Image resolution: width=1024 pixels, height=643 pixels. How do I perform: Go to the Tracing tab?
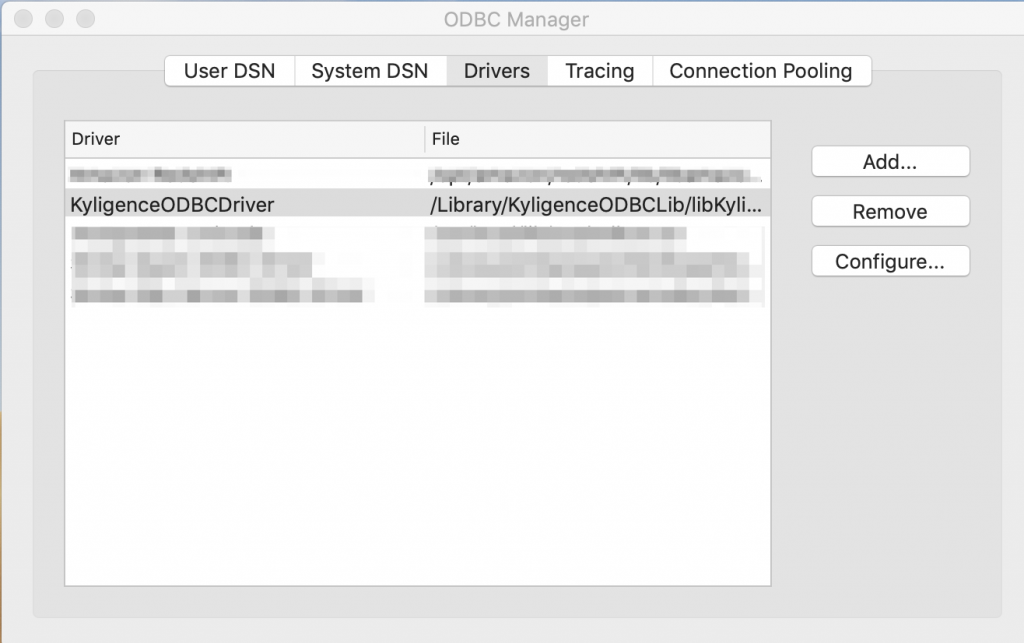click(x=599, y=71)
